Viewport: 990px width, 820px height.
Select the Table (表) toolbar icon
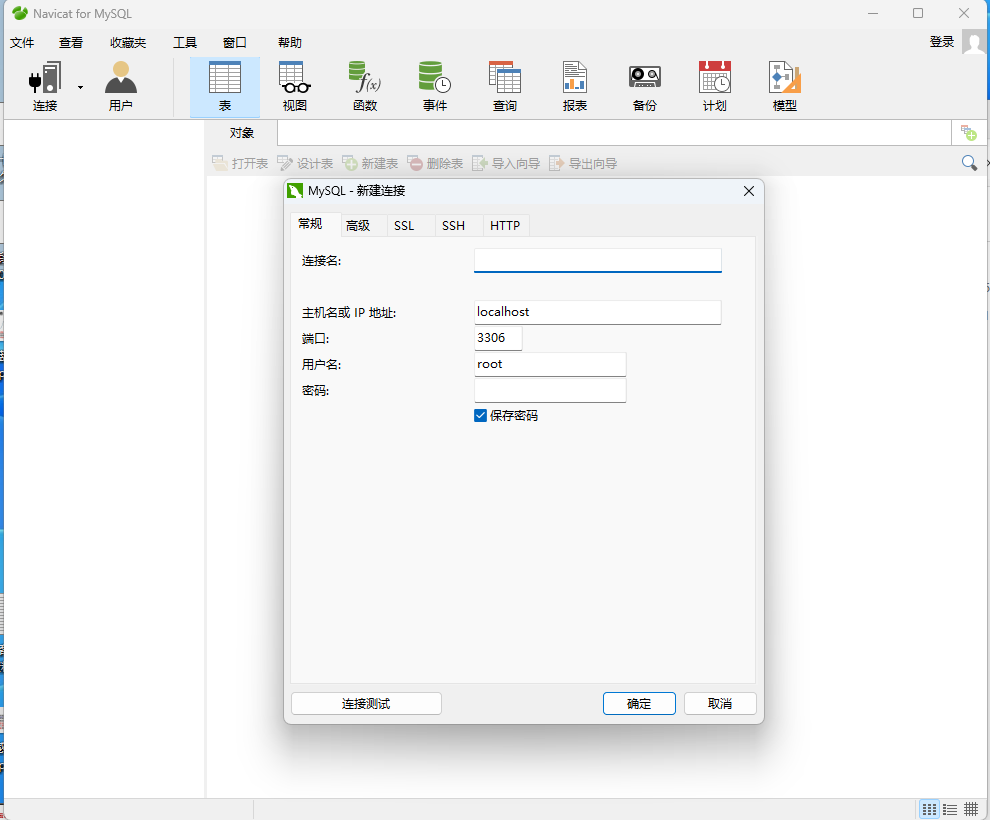point(225,86)
